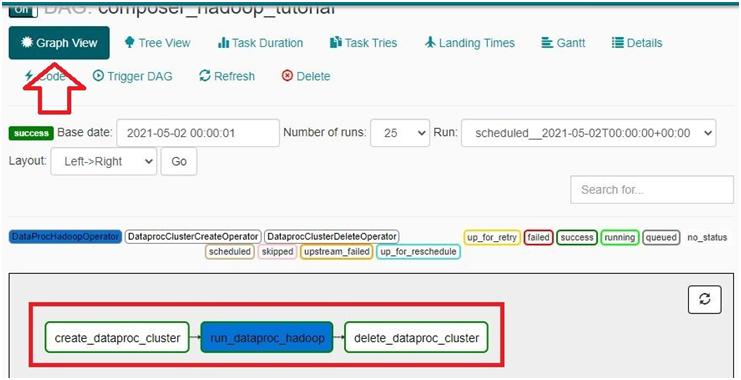Click the no_status legend label
This screenshot has height=380, width=741.
(x=707, y=237)
